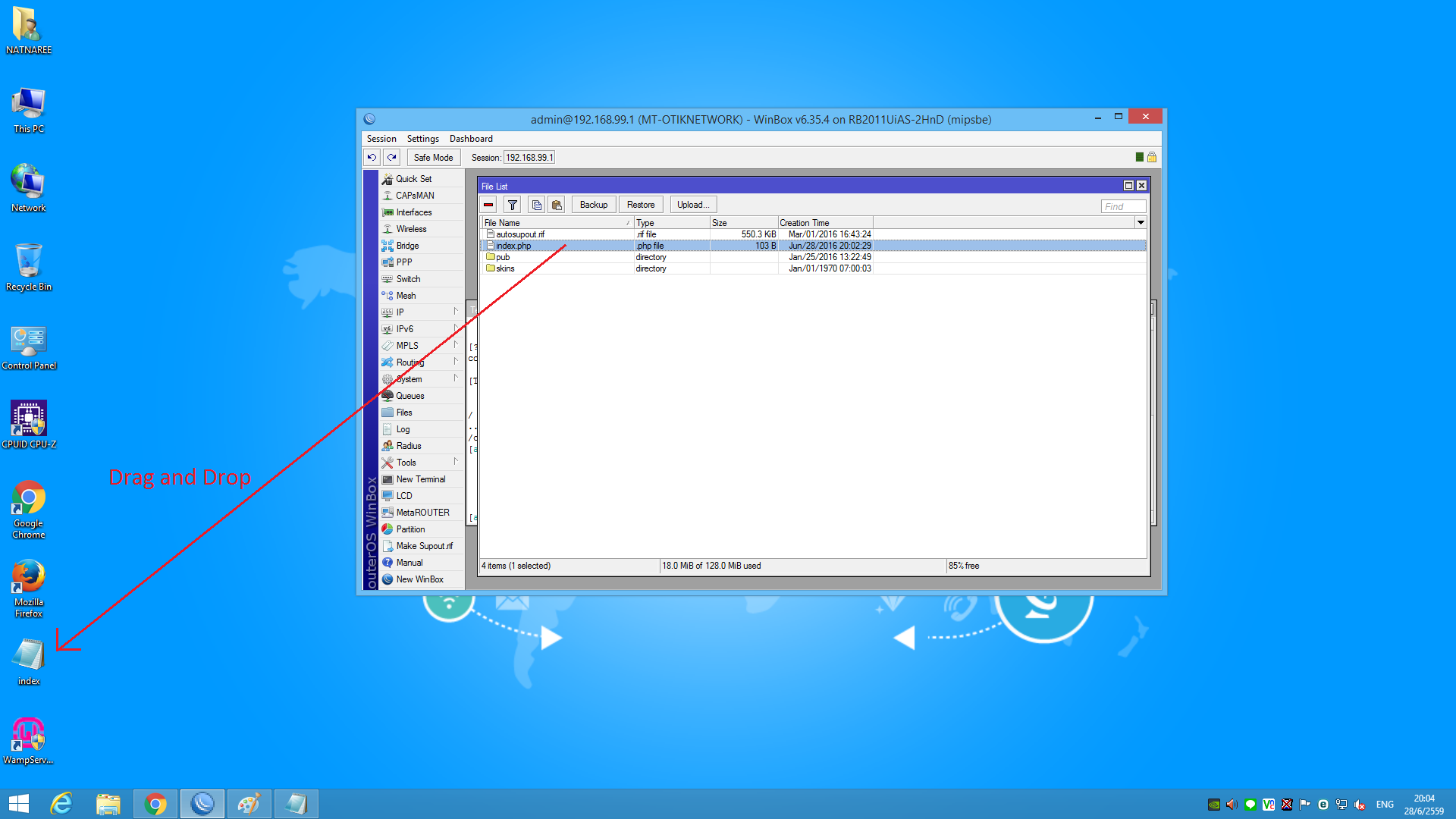Open the Dashboard menu
This screenshot has width=1456, height=819.
click(471, 139)
